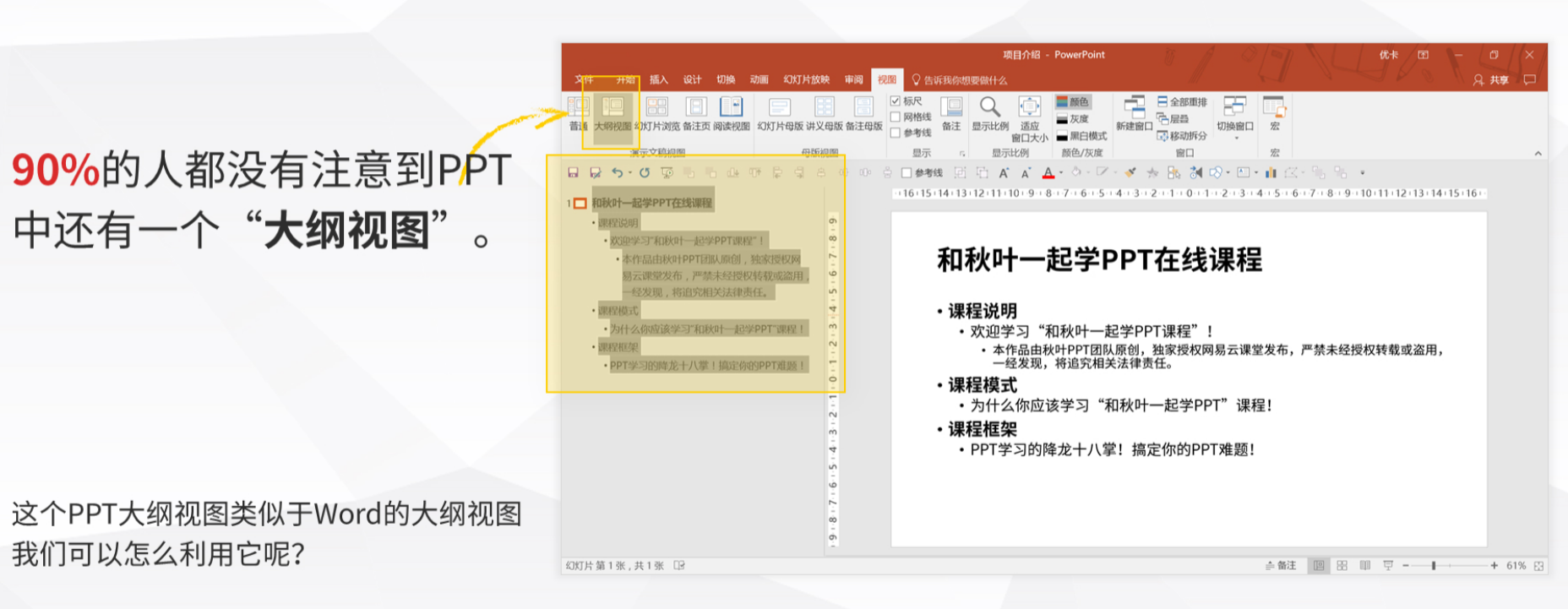Open Switch Windows (切换窗口) dropdown
Image resolution: width=1568 pixels, height=609 pixels.
[1235, 117]
